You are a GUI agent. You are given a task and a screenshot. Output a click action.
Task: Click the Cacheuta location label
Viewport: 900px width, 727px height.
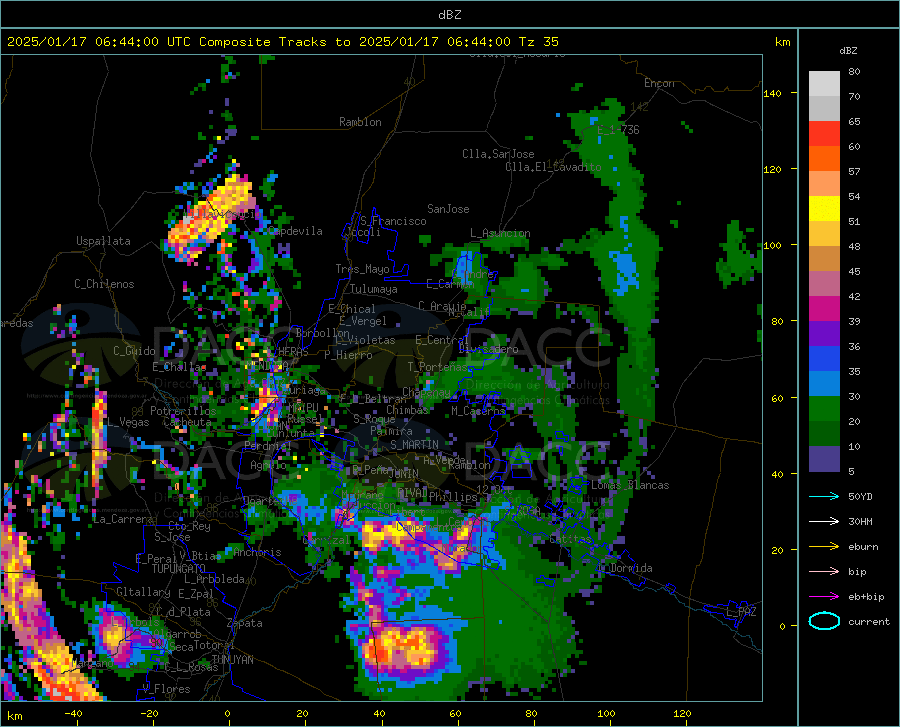[x=187, y=422]
